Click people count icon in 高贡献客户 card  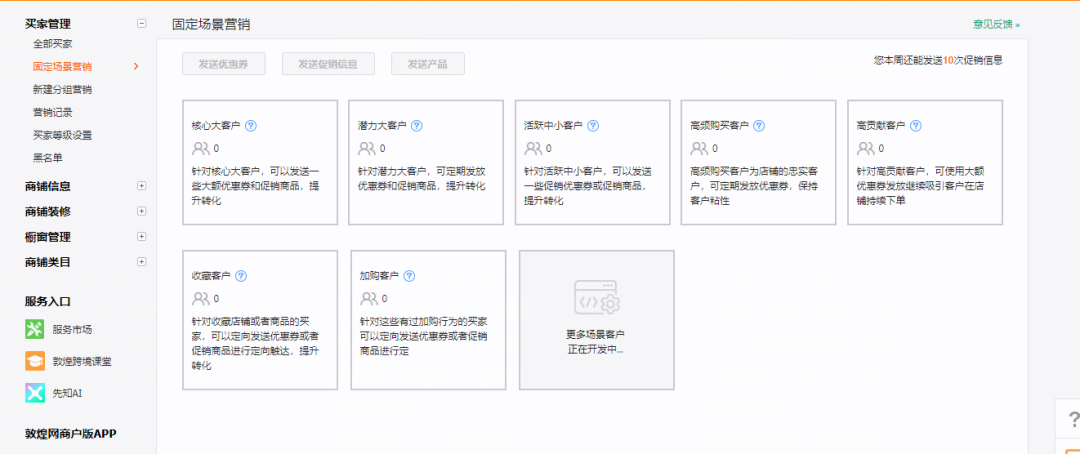[866, 148]
